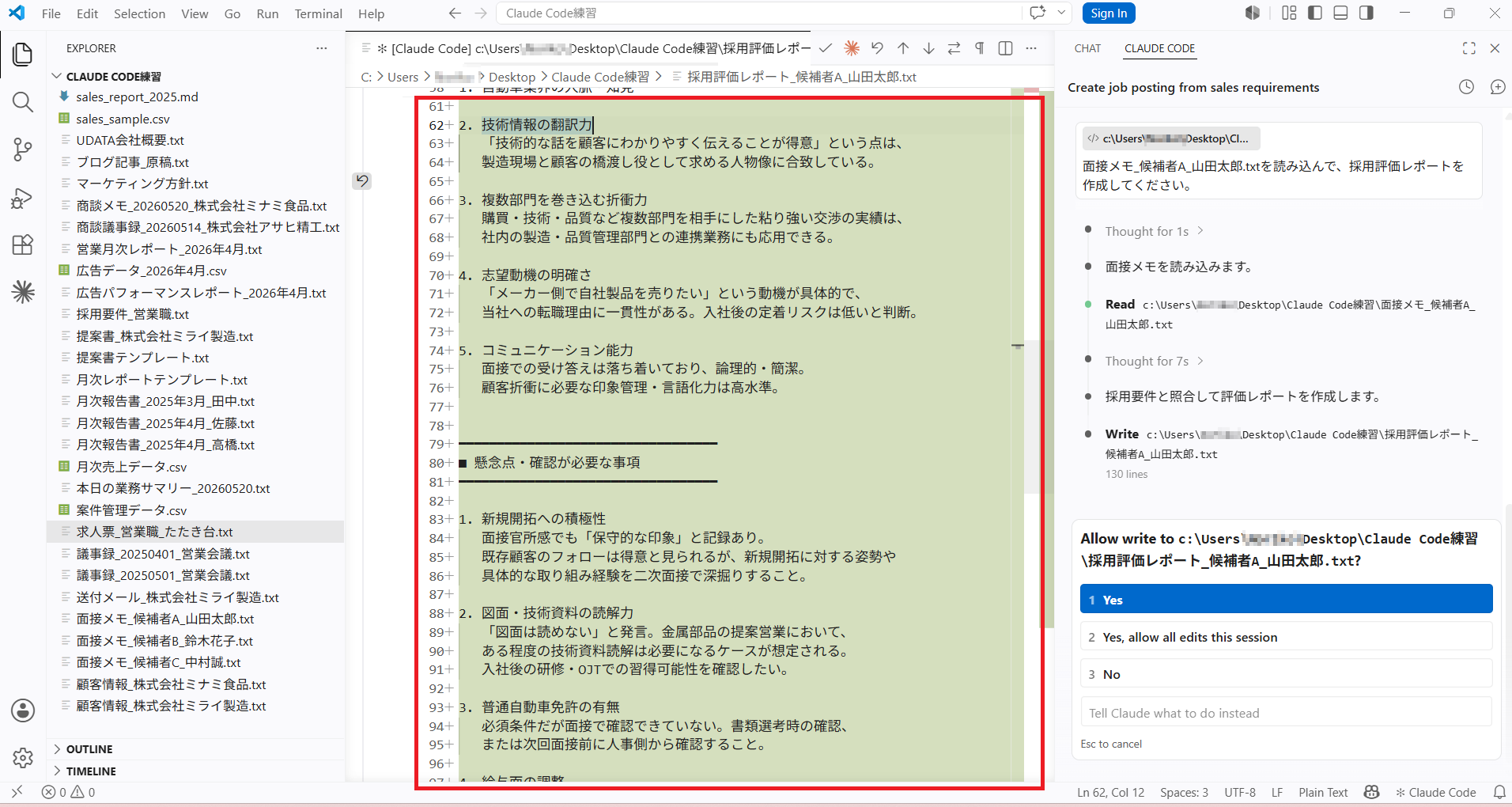Screen dimensions: 1512x807
Task: Toggle the primary side bar
Action: (1315, 13)
